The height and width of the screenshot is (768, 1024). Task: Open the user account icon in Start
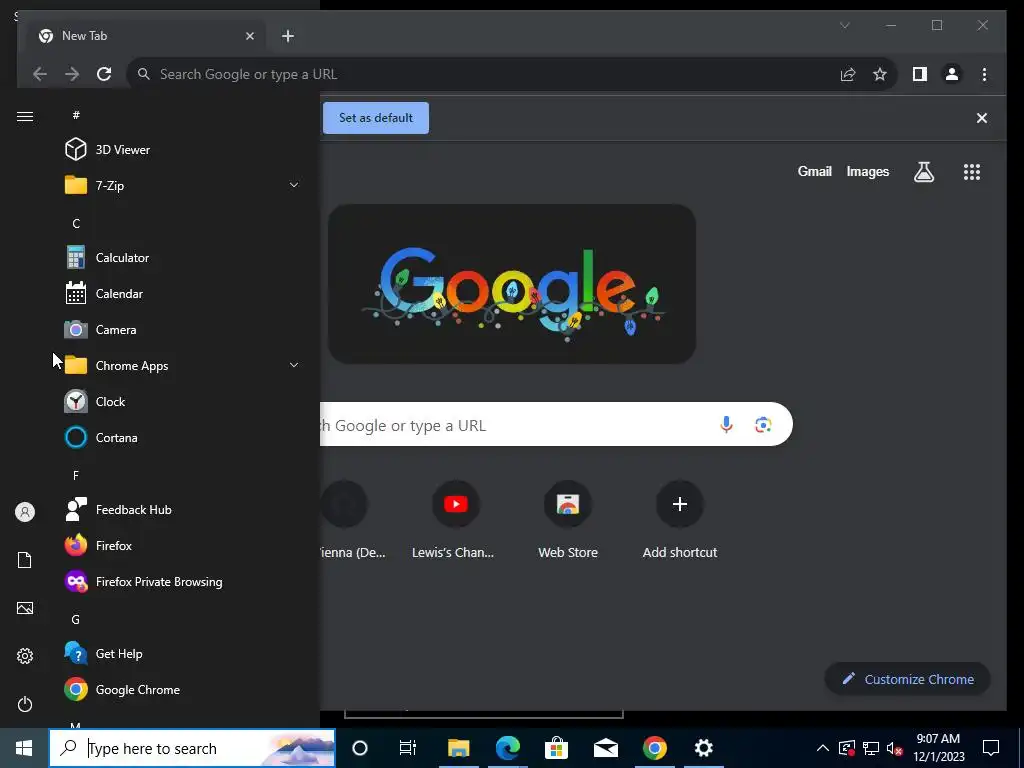pos(25,512)
